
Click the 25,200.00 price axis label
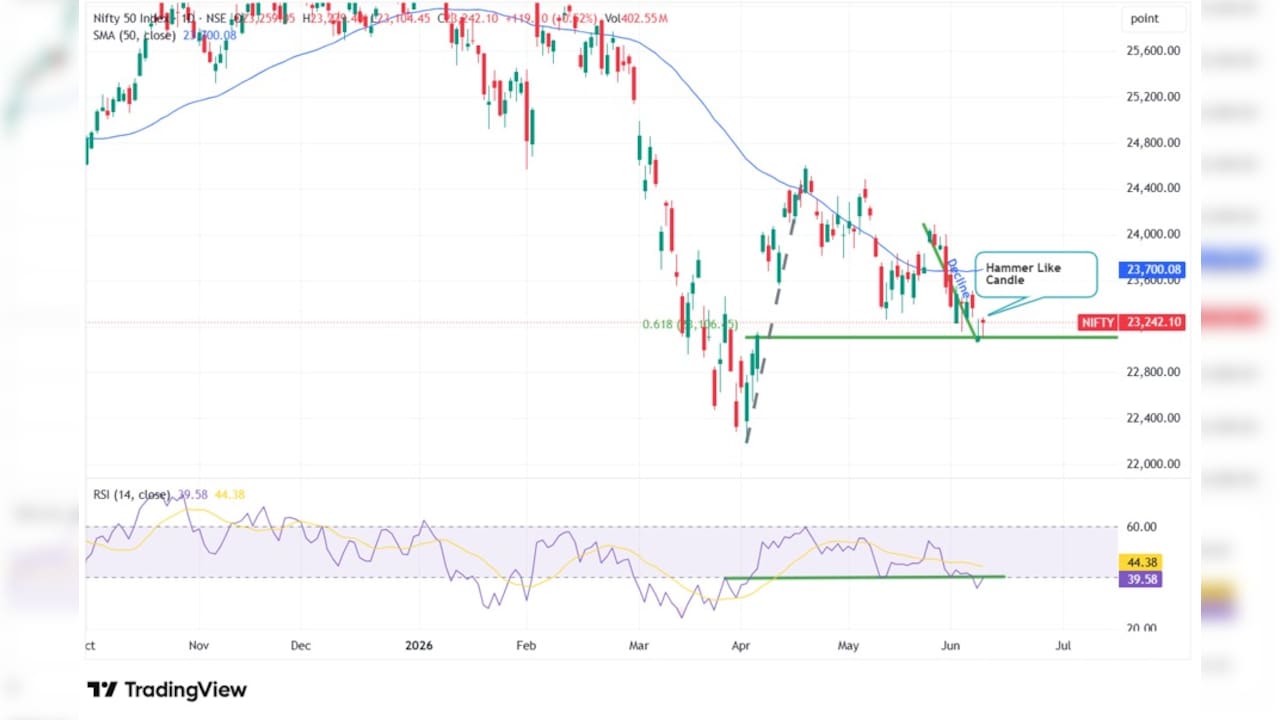click(1154, 97)
